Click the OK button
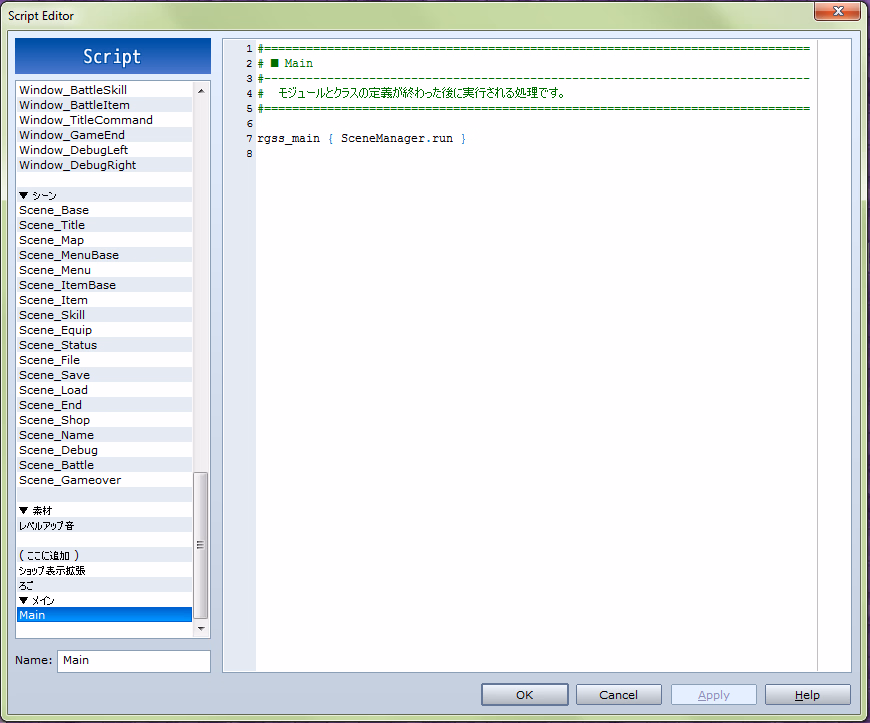Screen dimensions: 870x723 pyautogui.click(x=524, y=695)
